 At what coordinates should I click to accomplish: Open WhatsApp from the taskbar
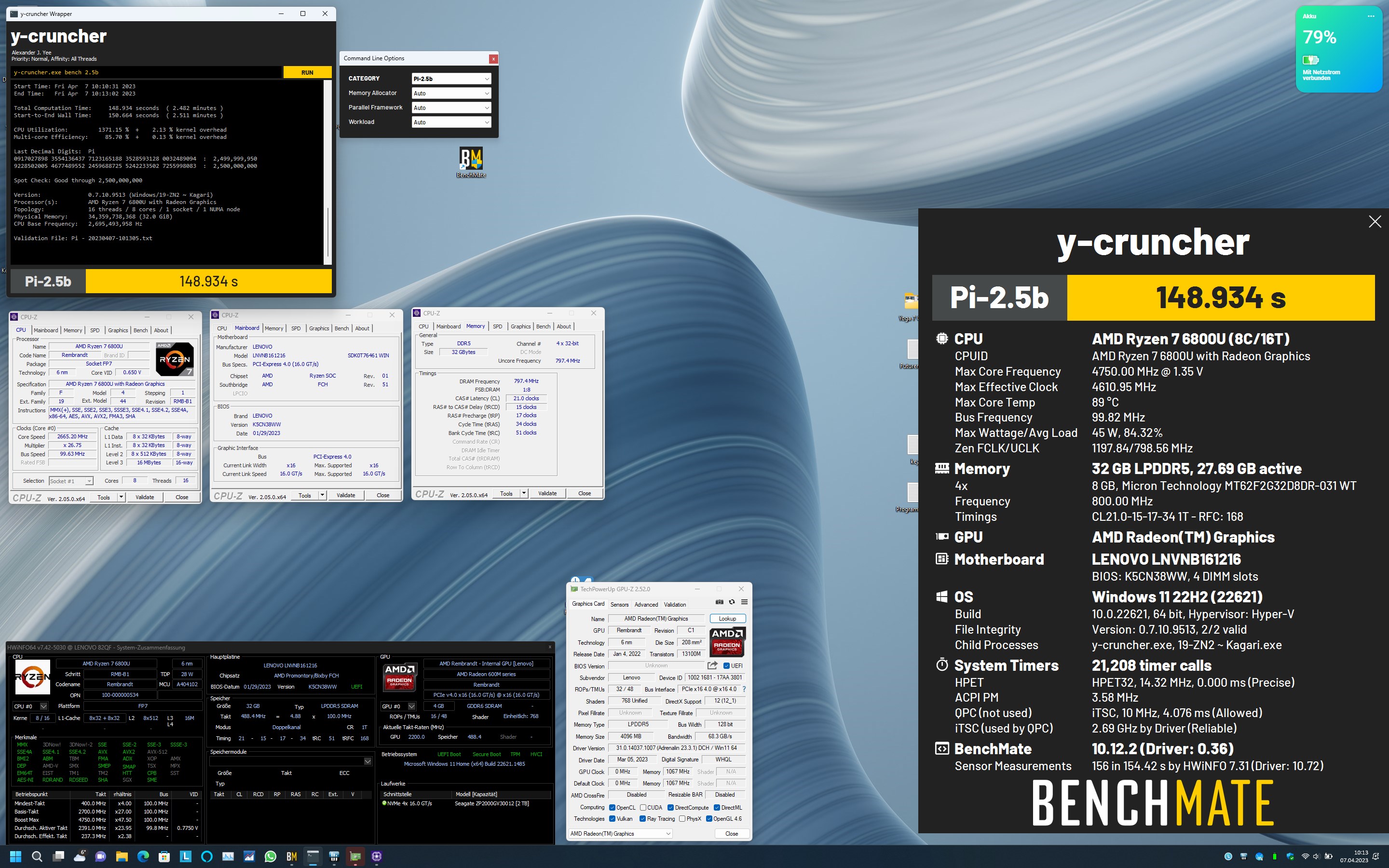pyautogui.click(x=271, y=856)
